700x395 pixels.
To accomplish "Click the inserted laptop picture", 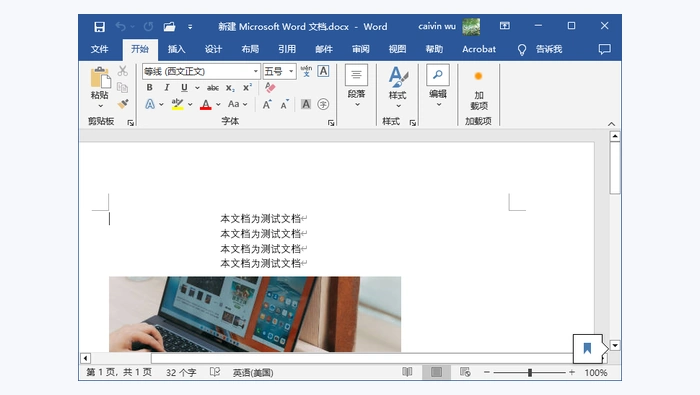I will click(255, 314).
